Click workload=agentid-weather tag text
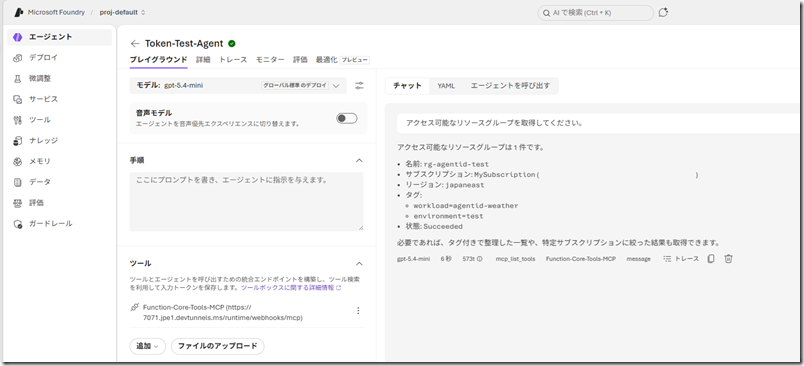The height and width of the screenshot is (366, 804). (466, 206)
